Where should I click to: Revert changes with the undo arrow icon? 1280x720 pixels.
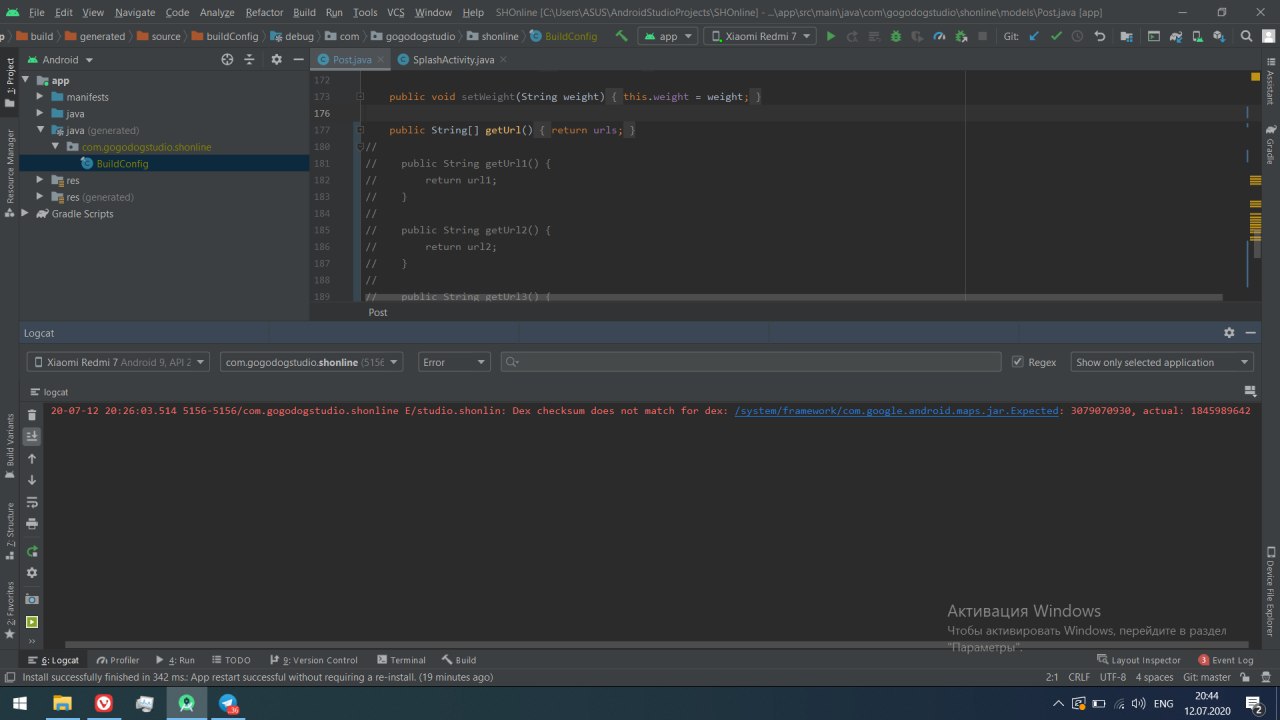coord(1100,36)
